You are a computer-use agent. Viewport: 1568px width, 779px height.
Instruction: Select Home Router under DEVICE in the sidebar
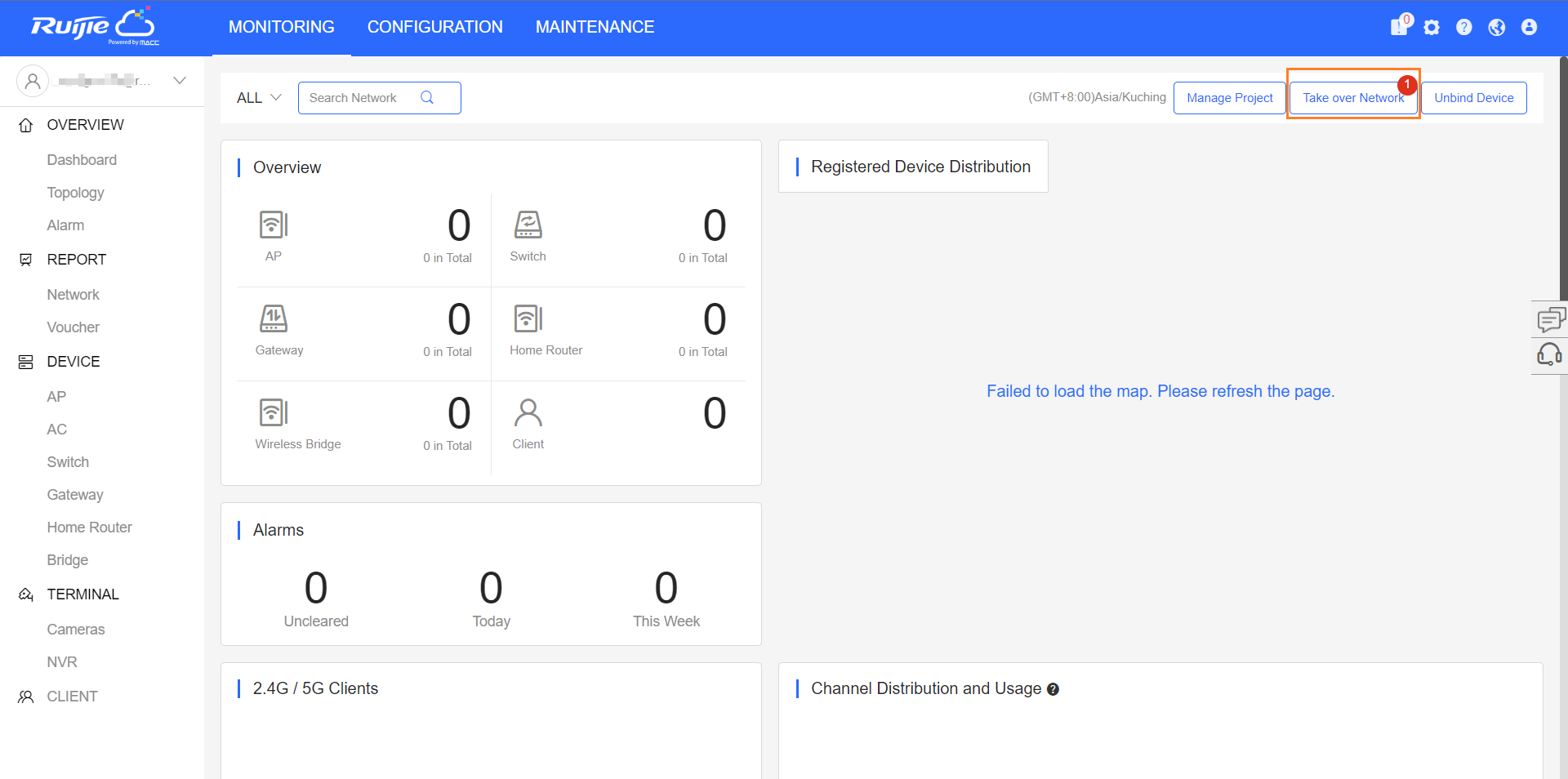pyautogui.click(x=89, y=527)
